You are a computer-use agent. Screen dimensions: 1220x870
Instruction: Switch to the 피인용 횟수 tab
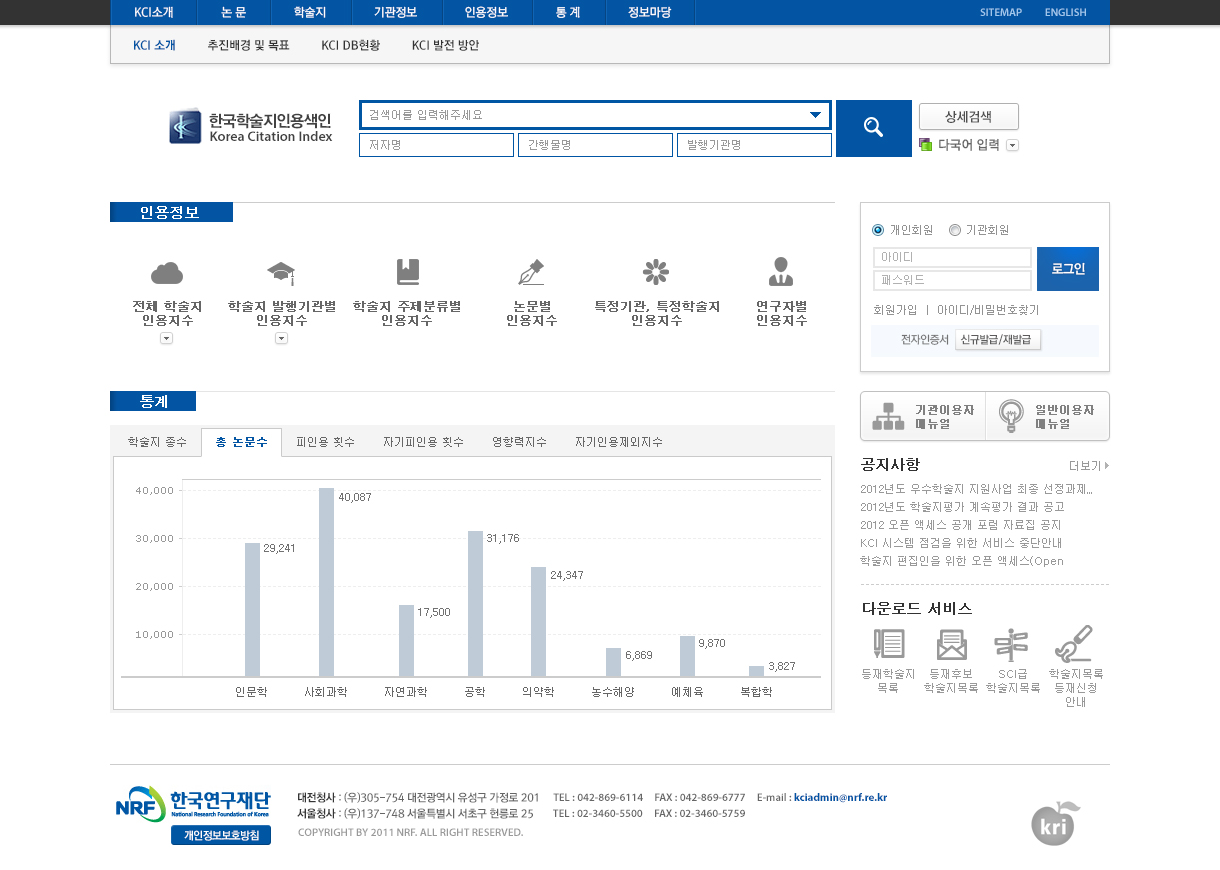pos(325,442)
